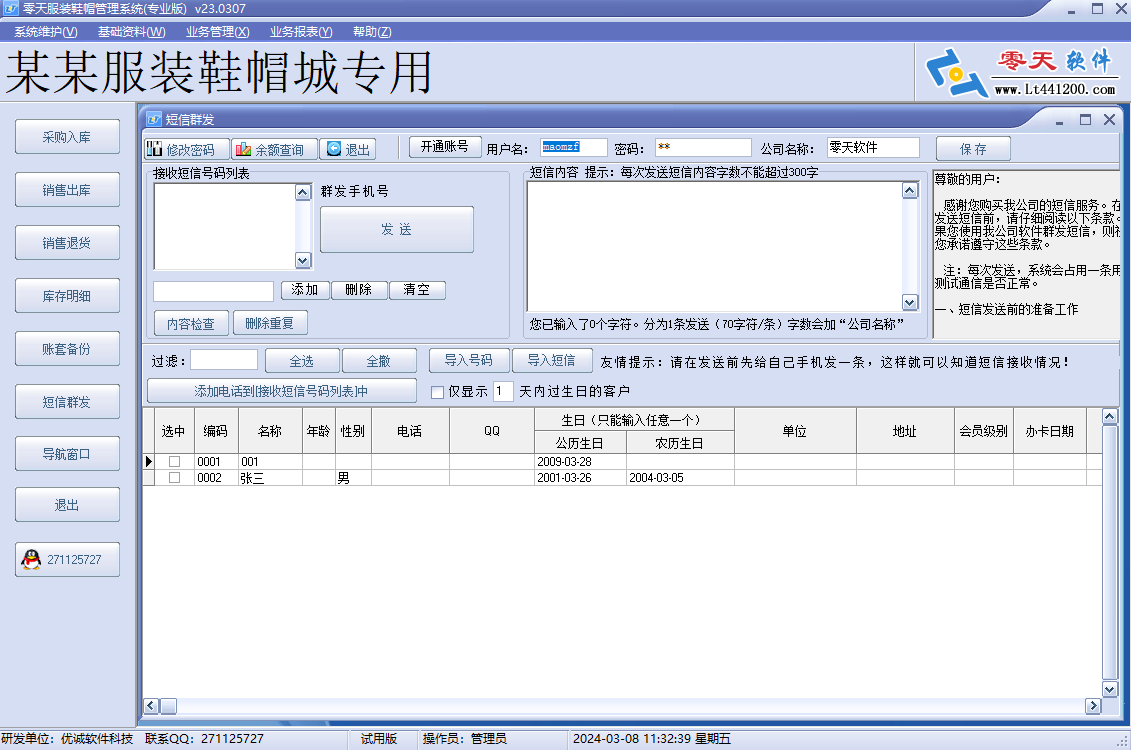Focus the 用户名 input field
1131x750 pixels.
[x=574, y=147]
